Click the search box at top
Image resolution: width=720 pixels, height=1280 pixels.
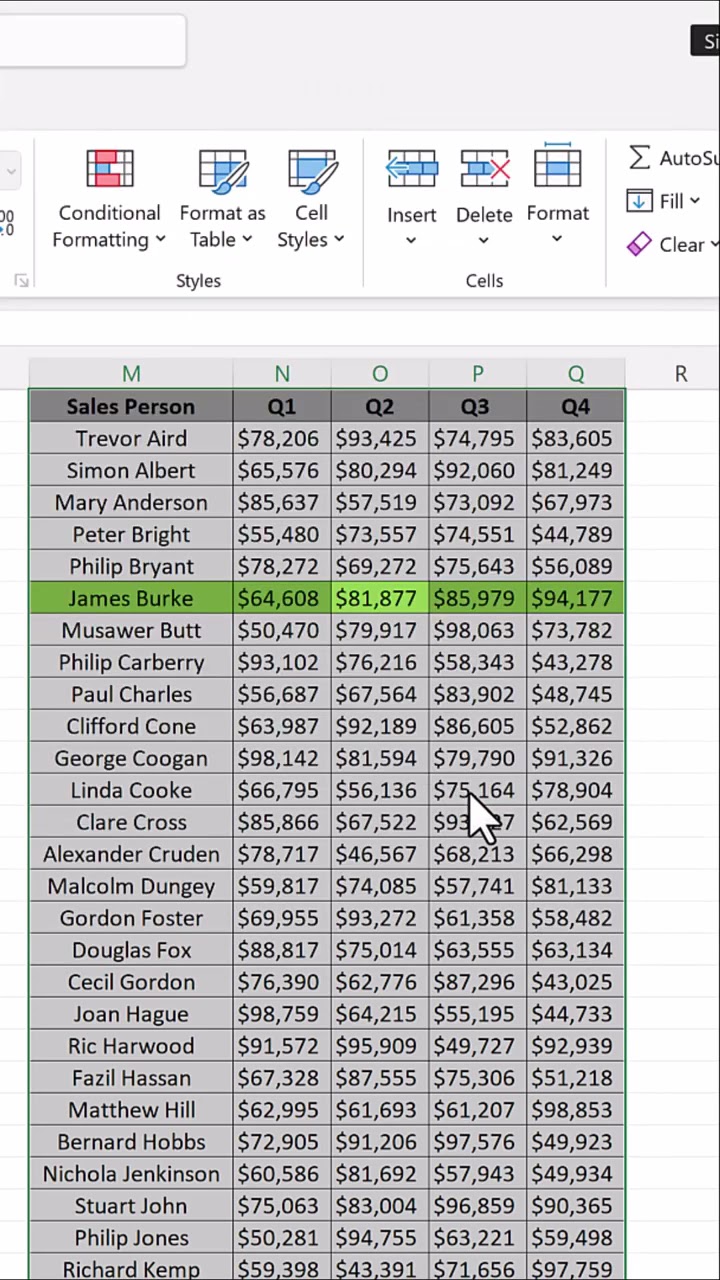point(90,42)
